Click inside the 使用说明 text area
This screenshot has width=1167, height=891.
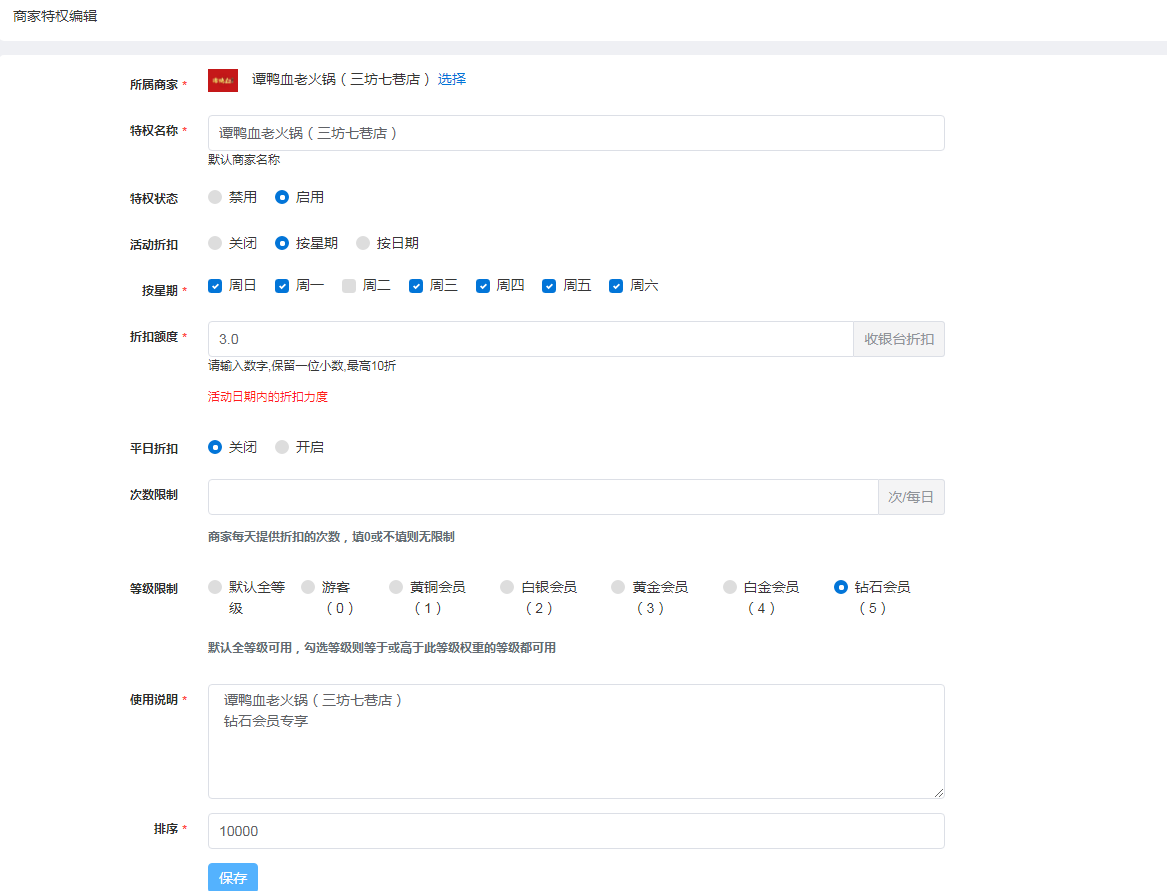[x=576, y=741]
